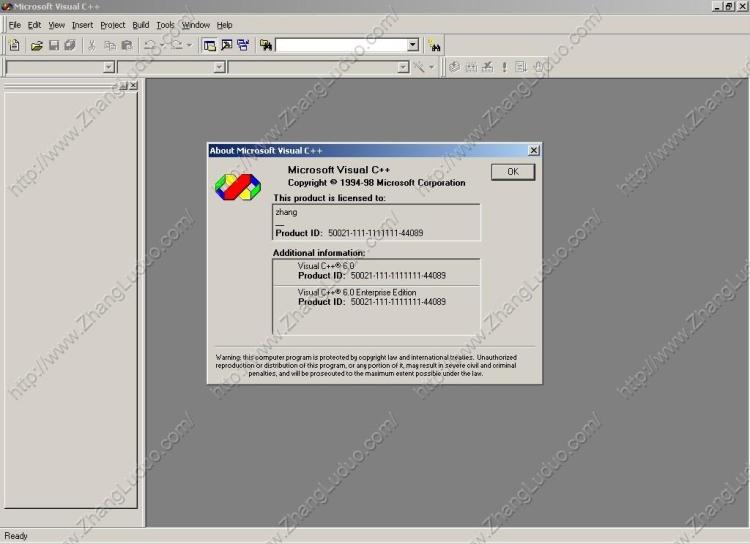Click the Go debug icon

tap(521, 67)
